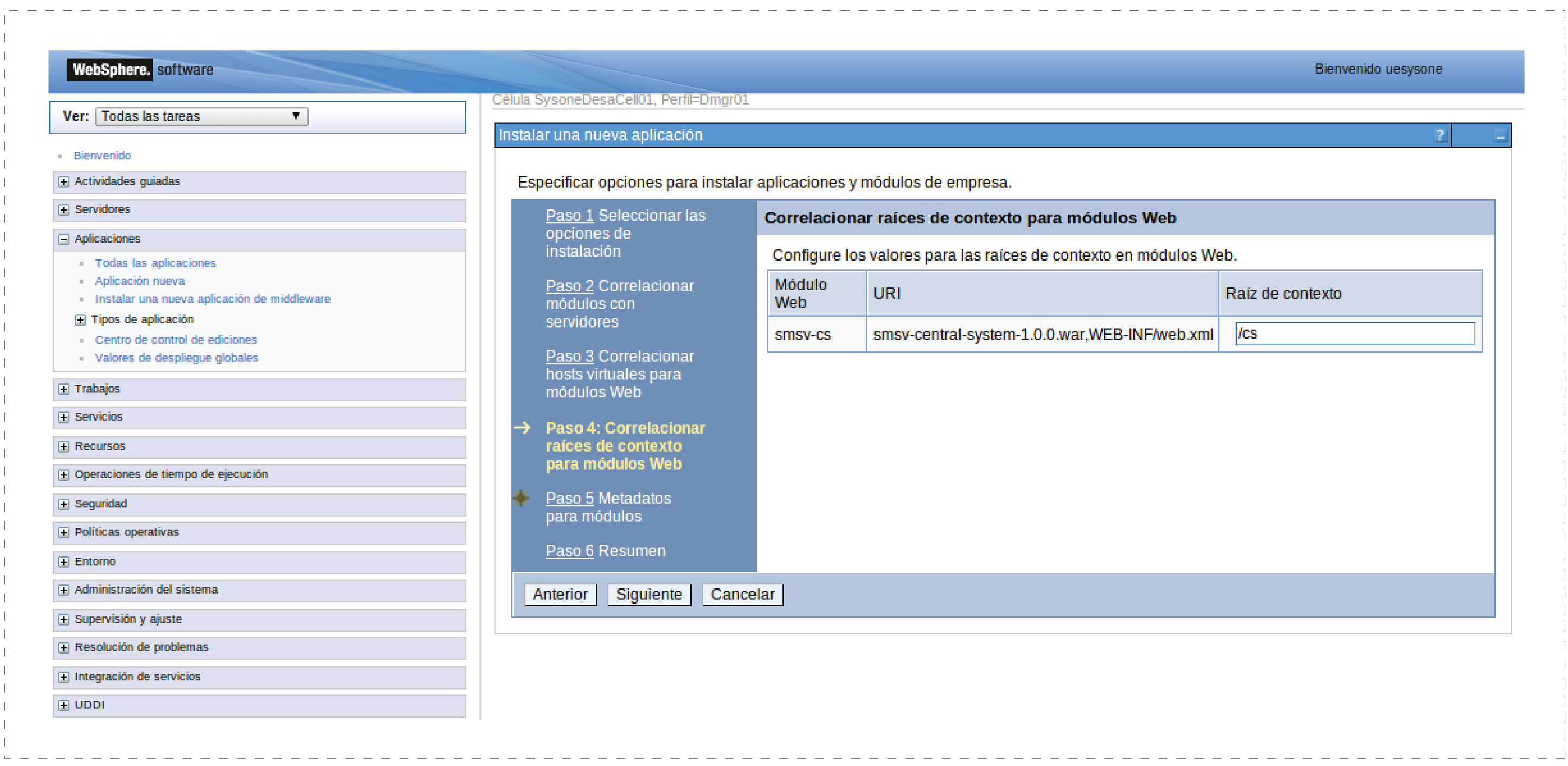Click the Anterior button
Image resolution: width=1568 pixels, height=766 pixels.
560,595
